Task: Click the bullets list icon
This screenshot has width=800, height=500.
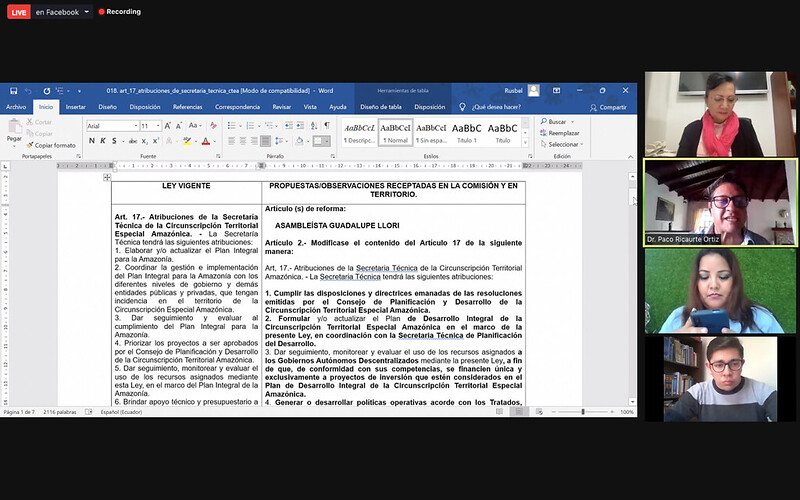Action: pyautogui.click(x=231, y=126)
